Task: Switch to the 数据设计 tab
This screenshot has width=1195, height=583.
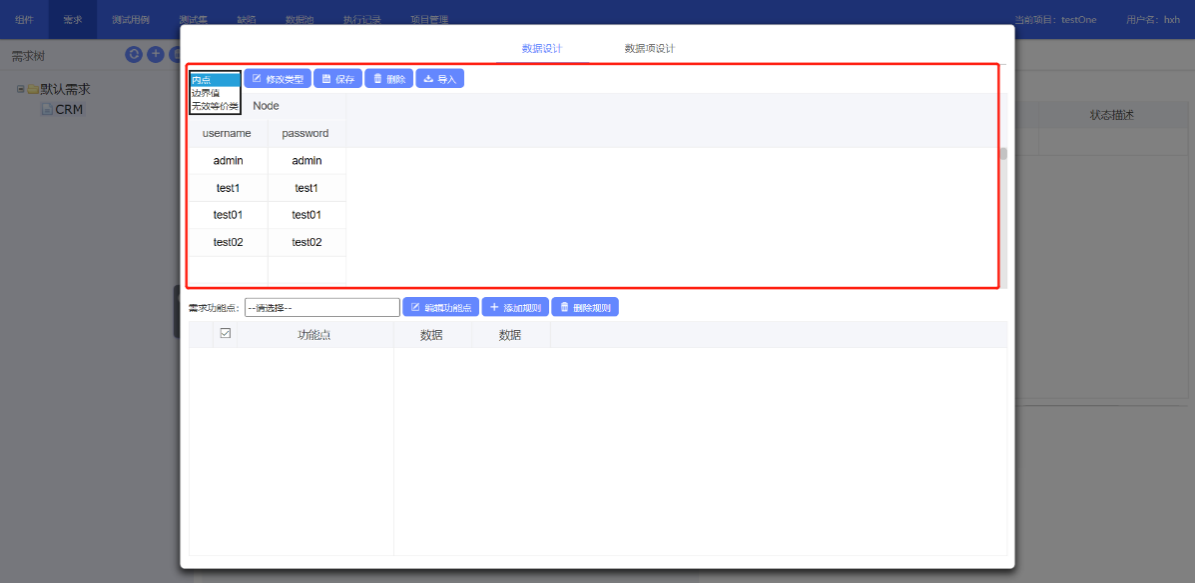Action: pyautogui.click(x=543, y=49)
